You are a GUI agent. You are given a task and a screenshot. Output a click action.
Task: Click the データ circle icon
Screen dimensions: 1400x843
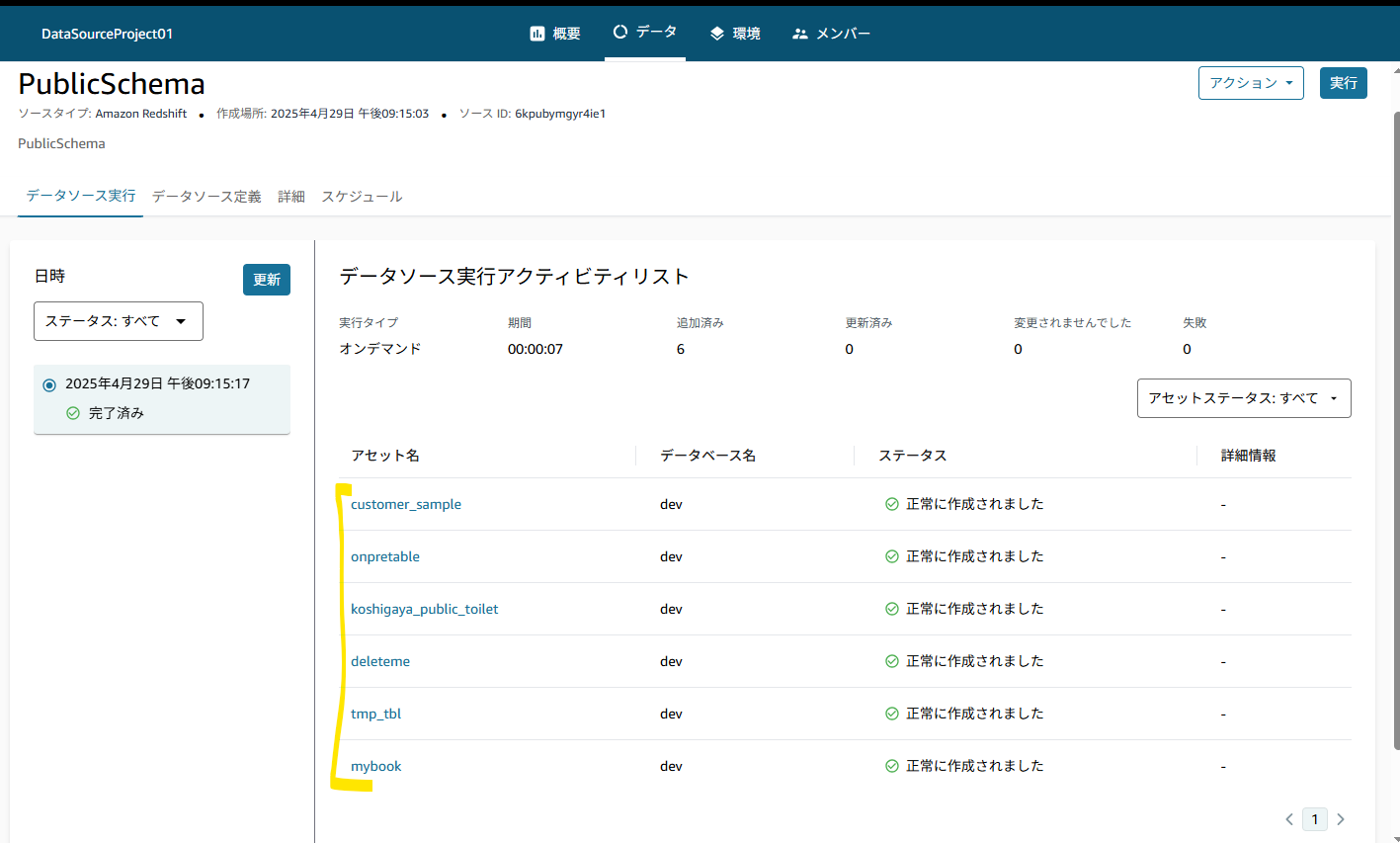tap(620, 32)
